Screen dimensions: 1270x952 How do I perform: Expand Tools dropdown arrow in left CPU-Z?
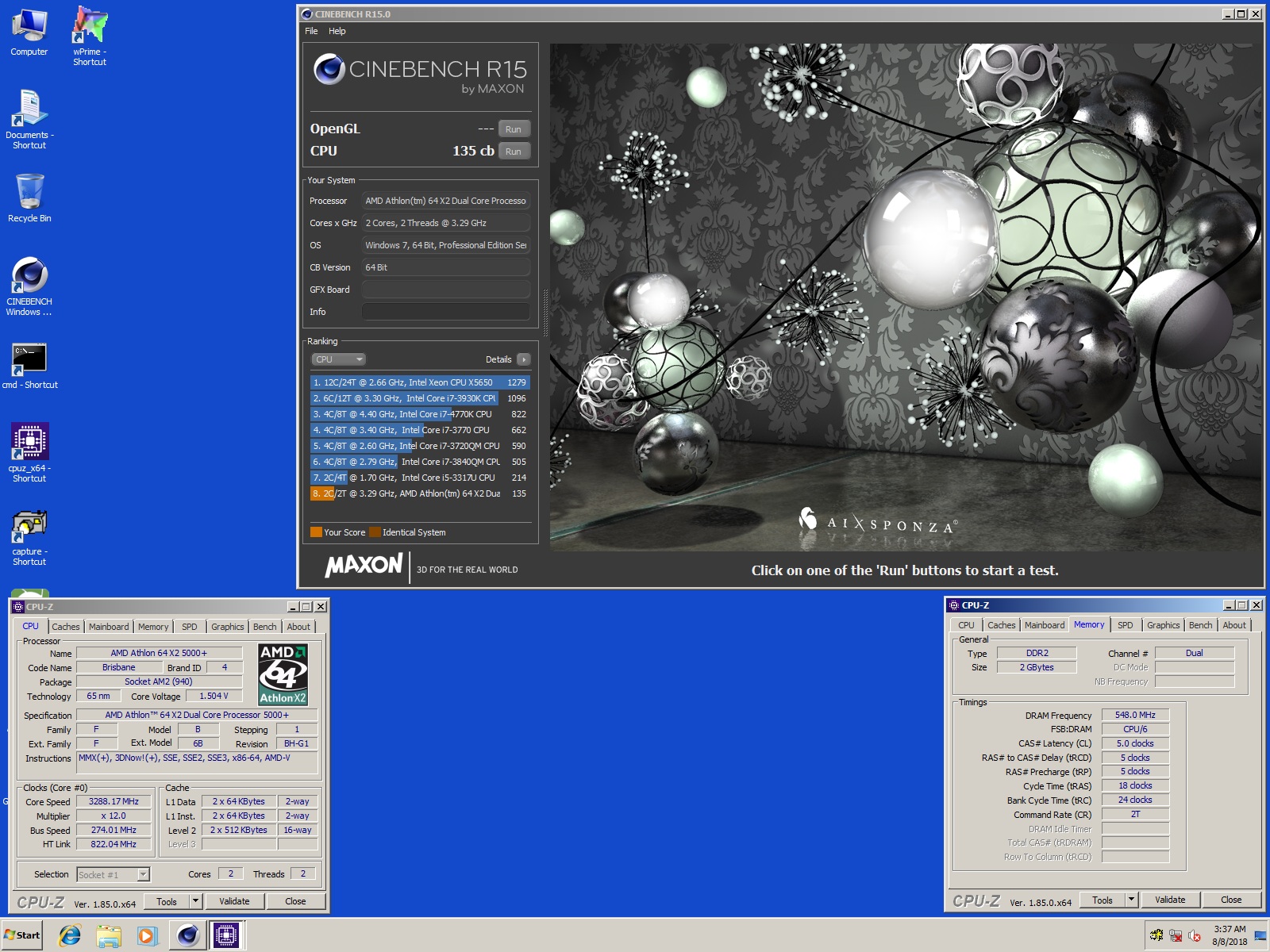(196, 901)
